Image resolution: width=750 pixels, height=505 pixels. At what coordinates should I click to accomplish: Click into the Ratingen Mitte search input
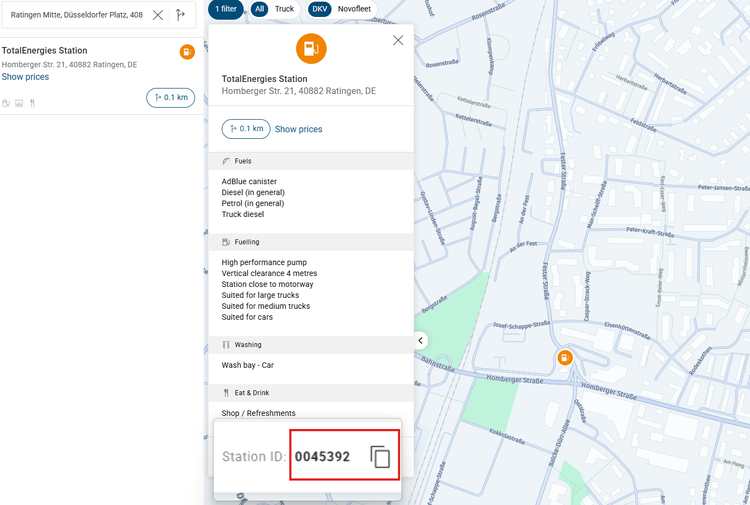click(x=76, y=15)
